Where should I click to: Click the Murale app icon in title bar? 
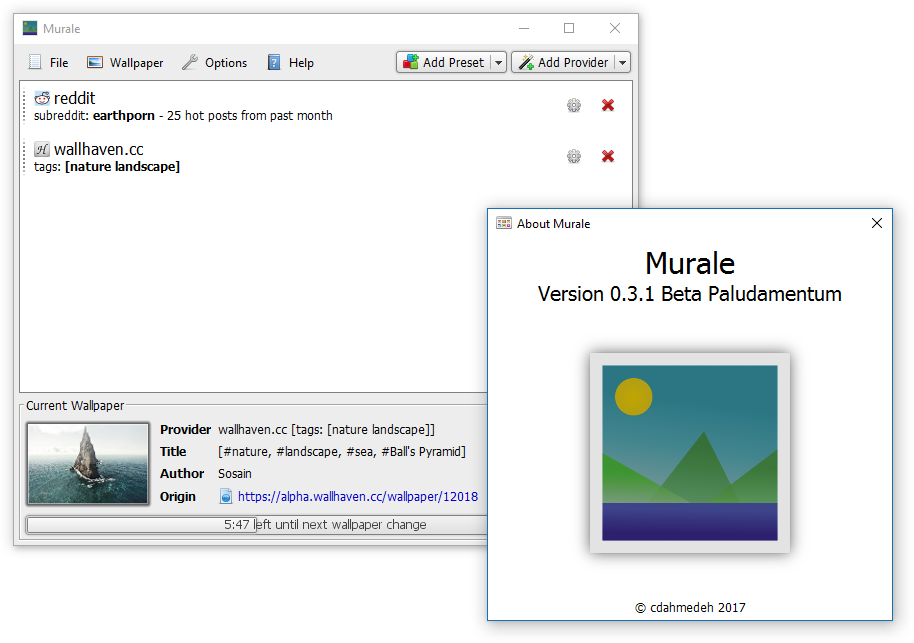[30, 28]
